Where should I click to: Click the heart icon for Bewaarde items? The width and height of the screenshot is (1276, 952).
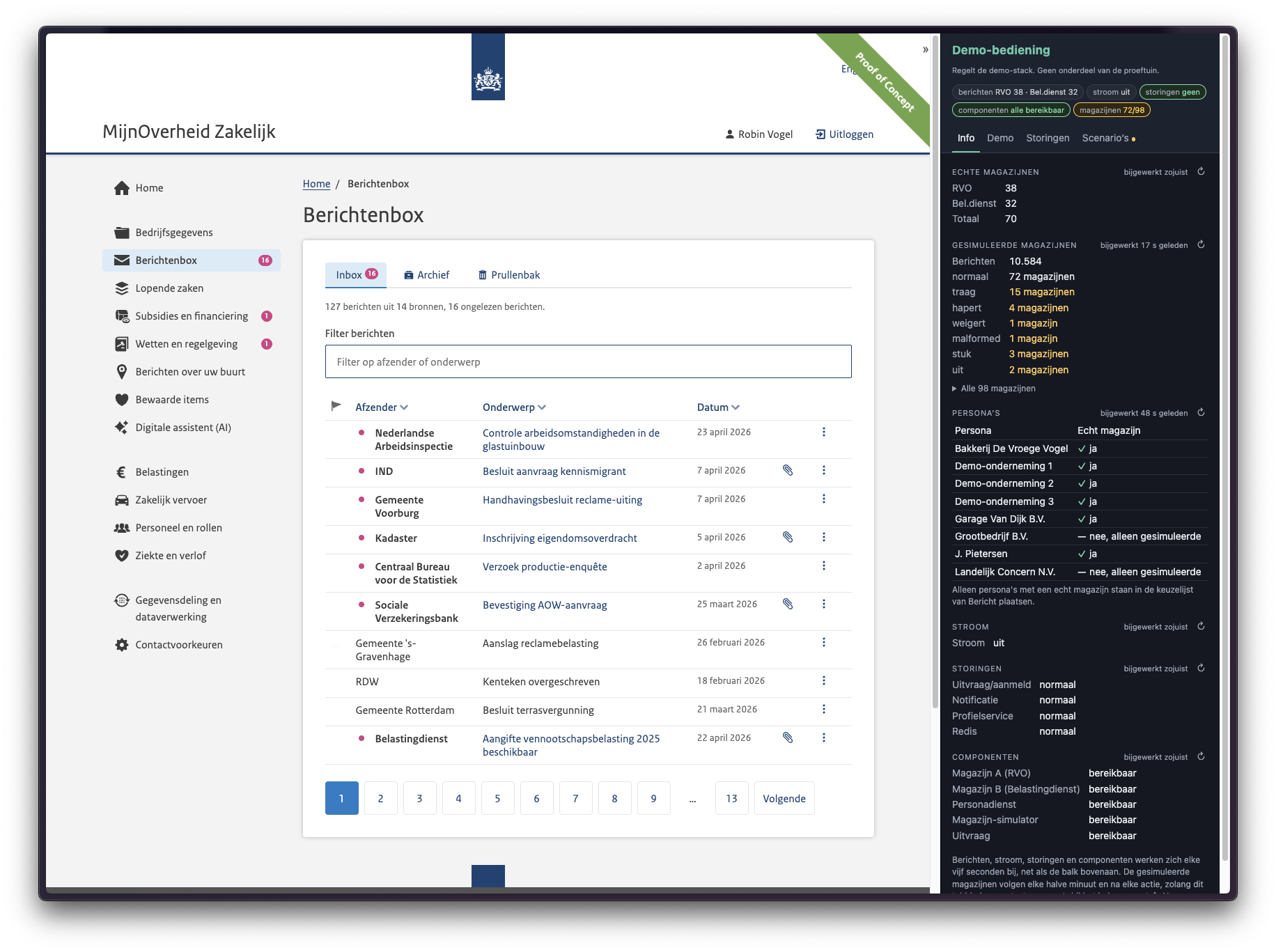click(x=122, y=400)
